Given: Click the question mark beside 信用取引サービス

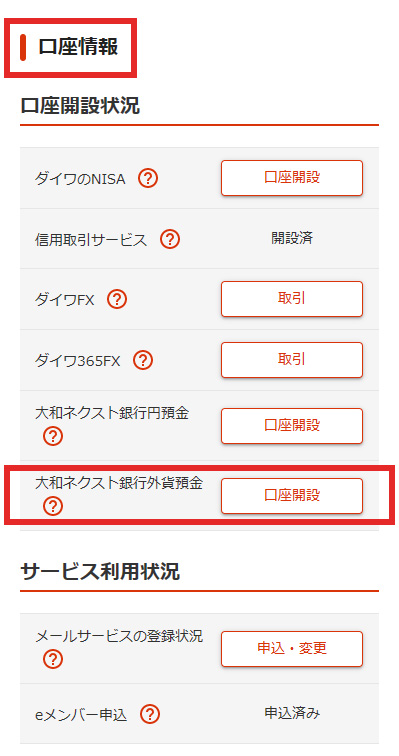Looking at the screenshot, I should (170, 239).
